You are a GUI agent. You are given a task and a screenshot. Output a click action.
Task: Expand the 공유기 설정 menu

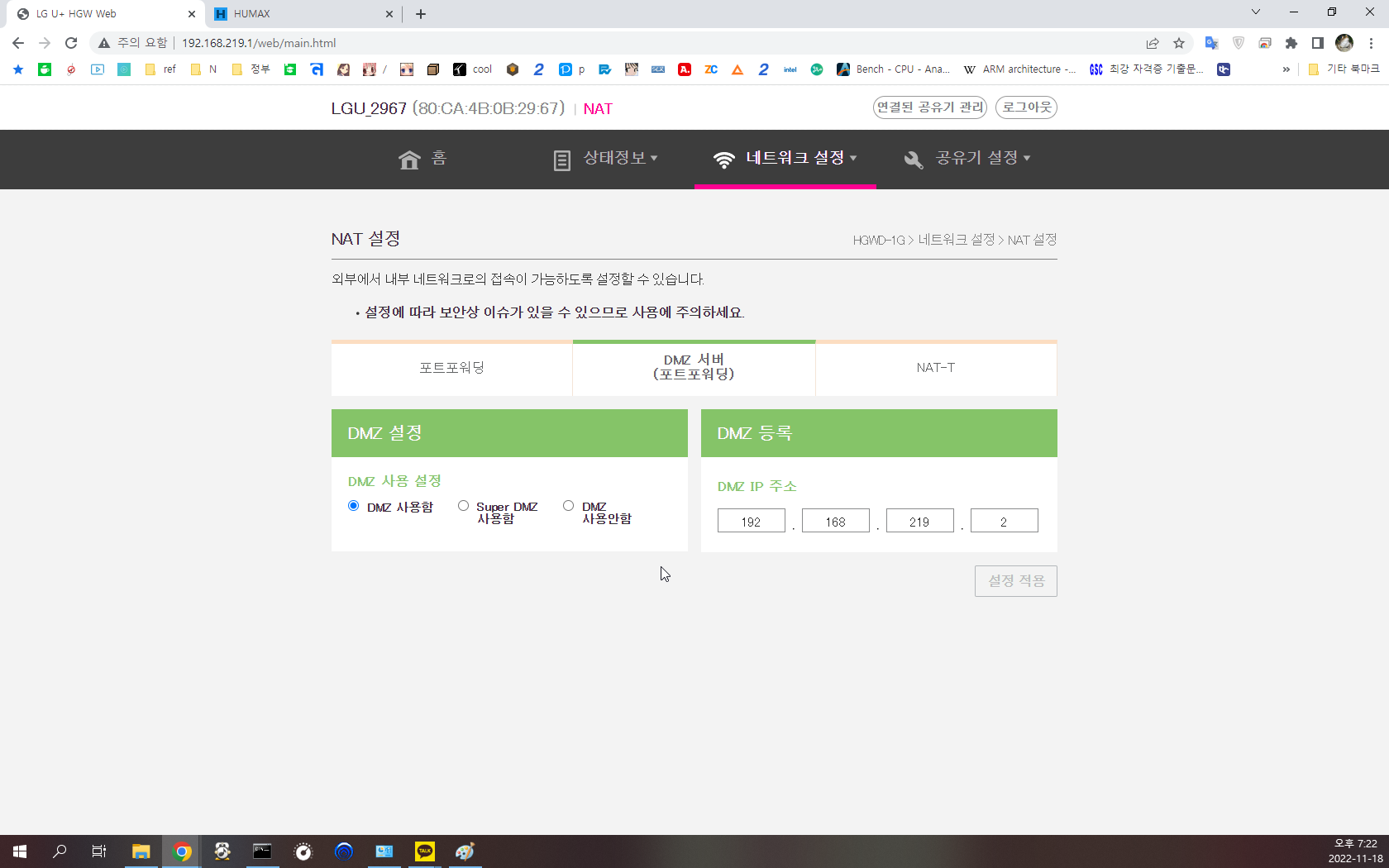(967, 159)
